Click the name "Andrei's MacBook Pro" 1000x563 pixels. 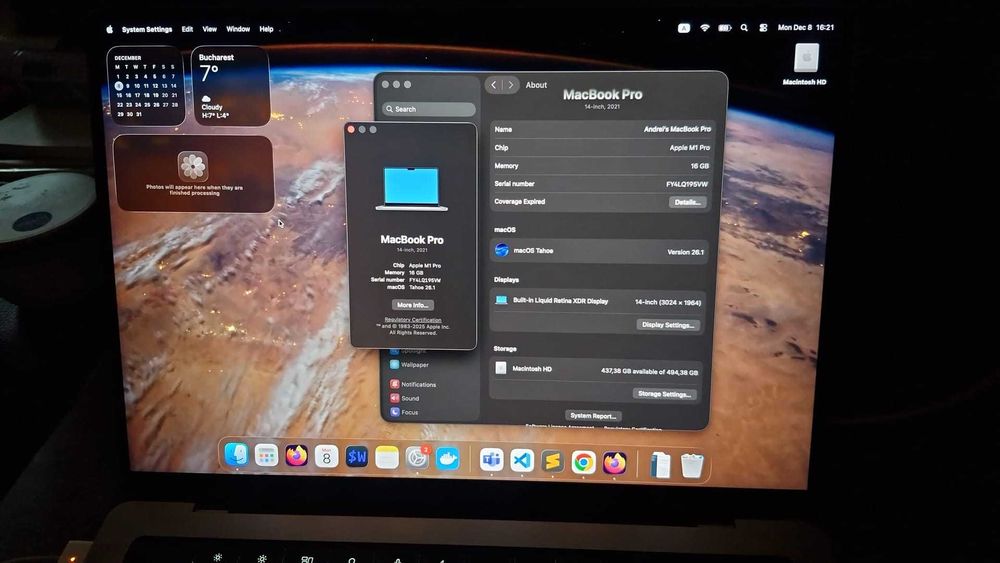pos(677,129)
